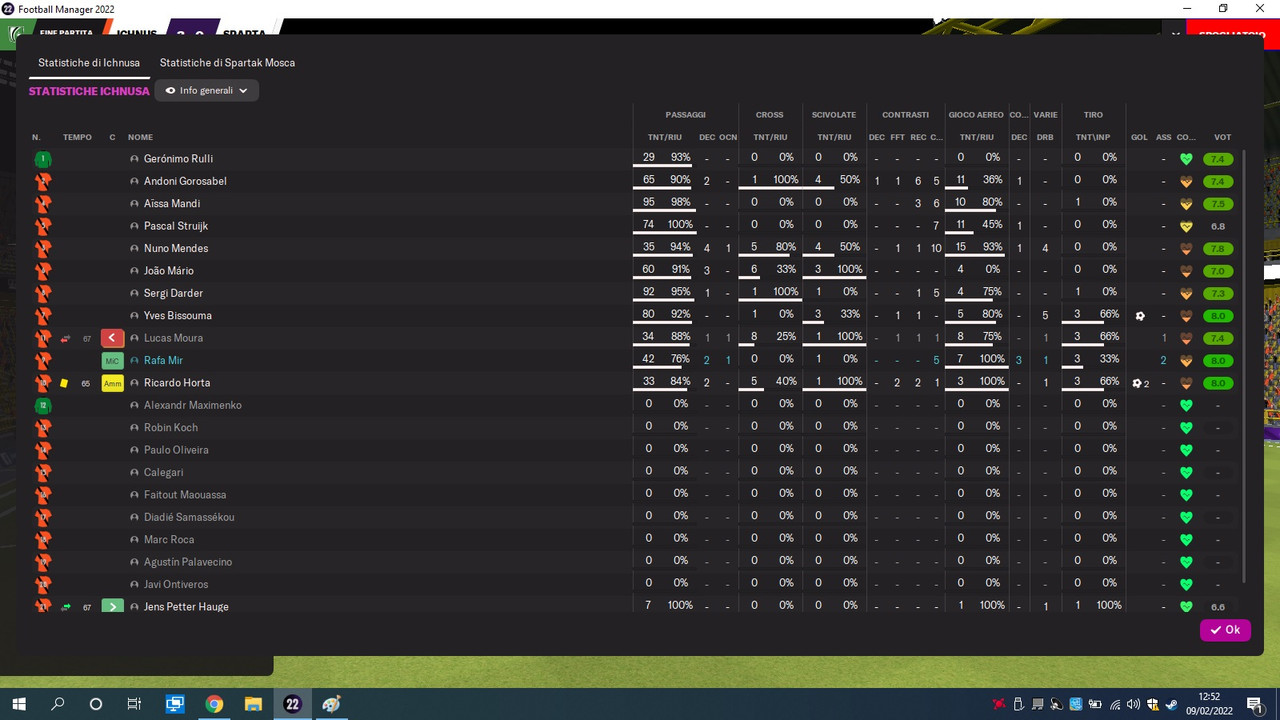Click the GIOCO AEREO column group header
Image resolution: width=1280 pixels, height=720 pixels.
click(x=976, y=115)
